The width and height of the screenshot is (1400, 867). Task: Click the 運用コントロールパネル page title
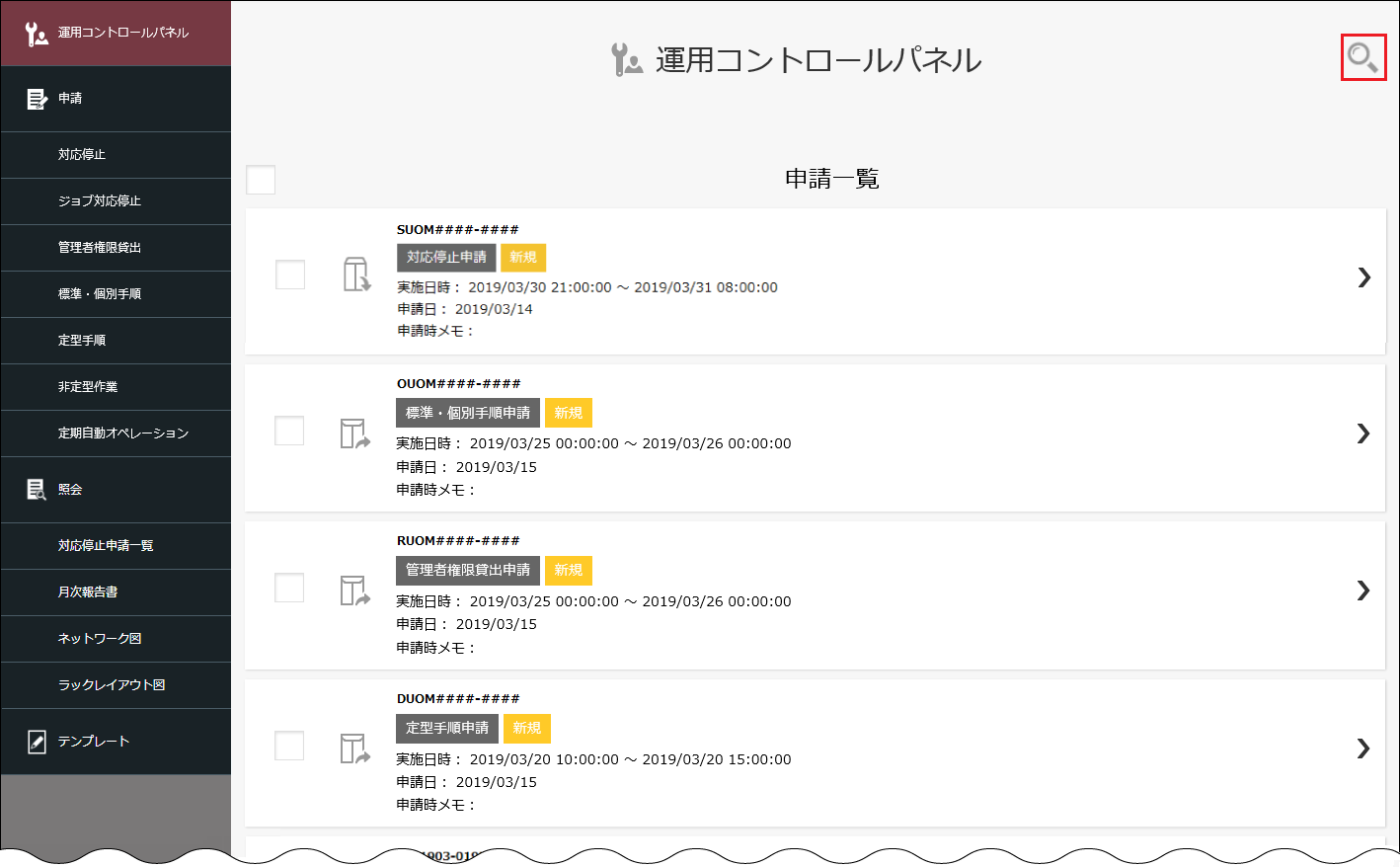[x=818, y=60]
